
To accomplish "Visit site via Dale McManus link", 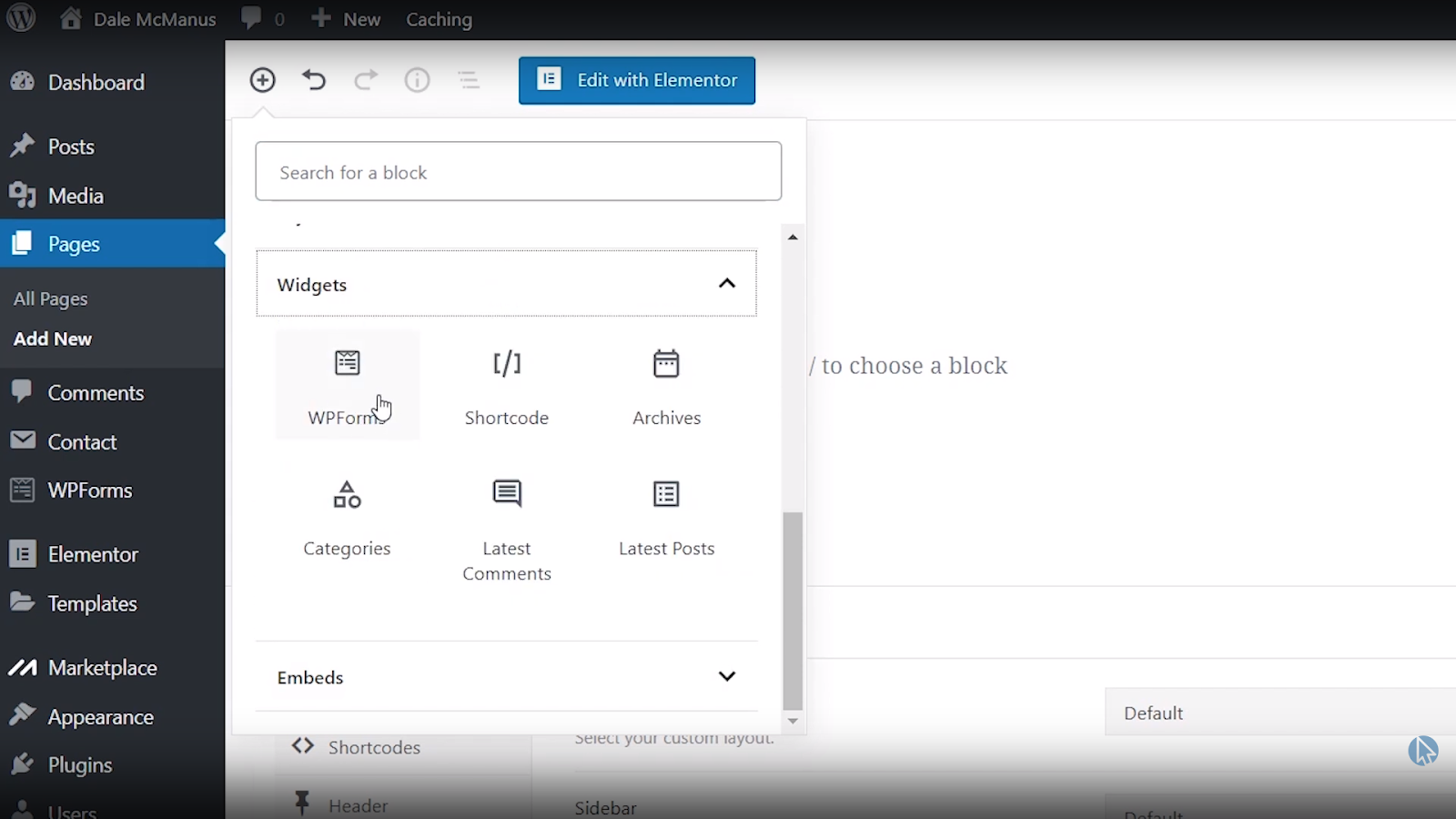I will (x=138, y=19).
